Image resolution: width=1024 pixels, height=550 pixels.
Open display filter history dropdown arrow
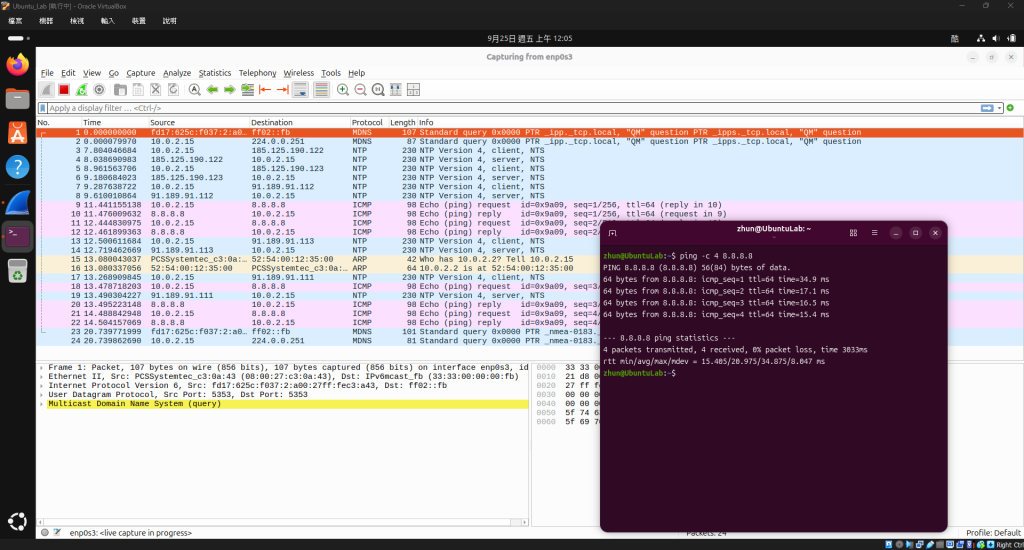pyautogui.click(x=999, y=108)
